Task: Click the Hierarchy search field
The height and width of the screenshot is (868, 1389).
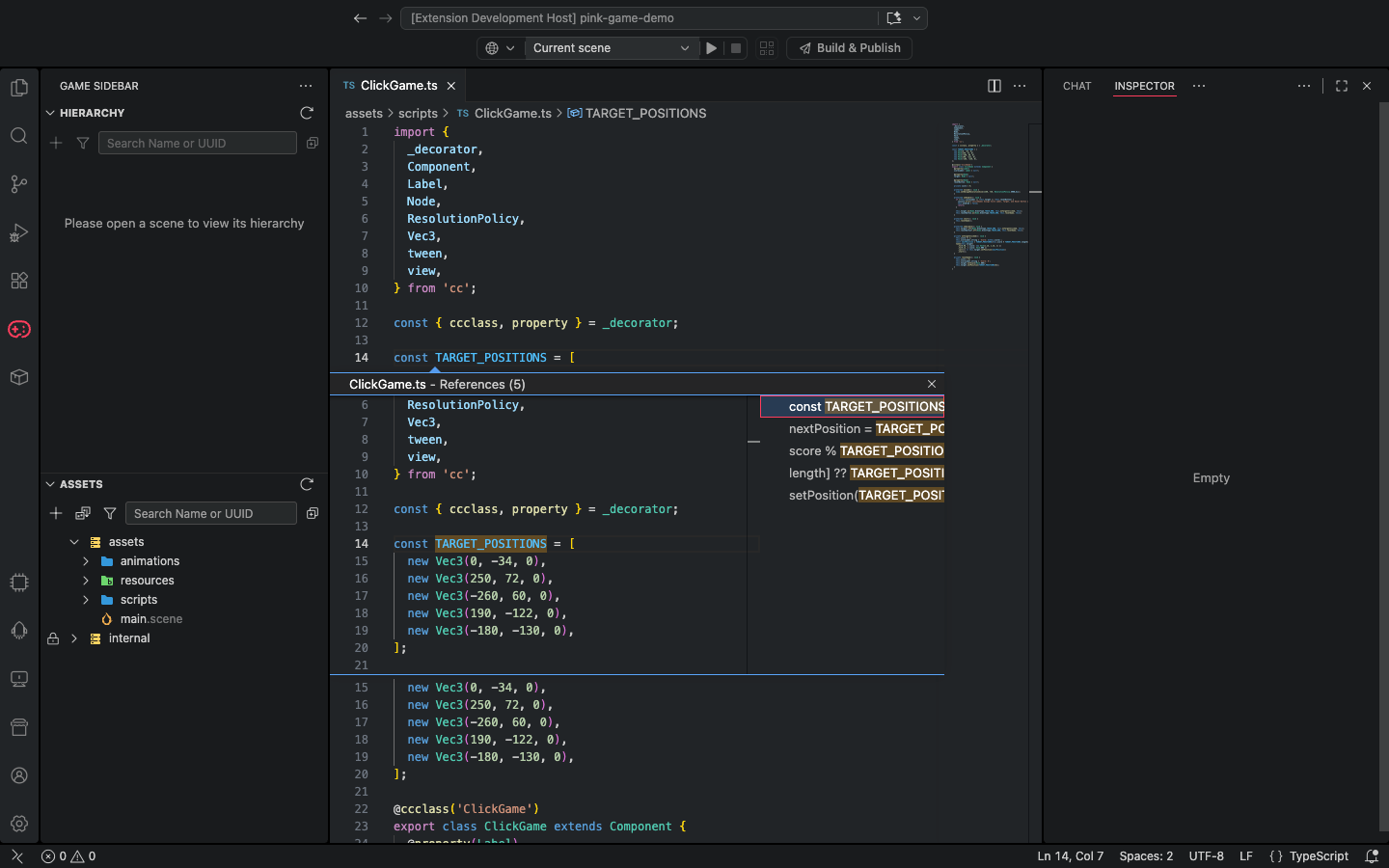Action: (197, 143)
